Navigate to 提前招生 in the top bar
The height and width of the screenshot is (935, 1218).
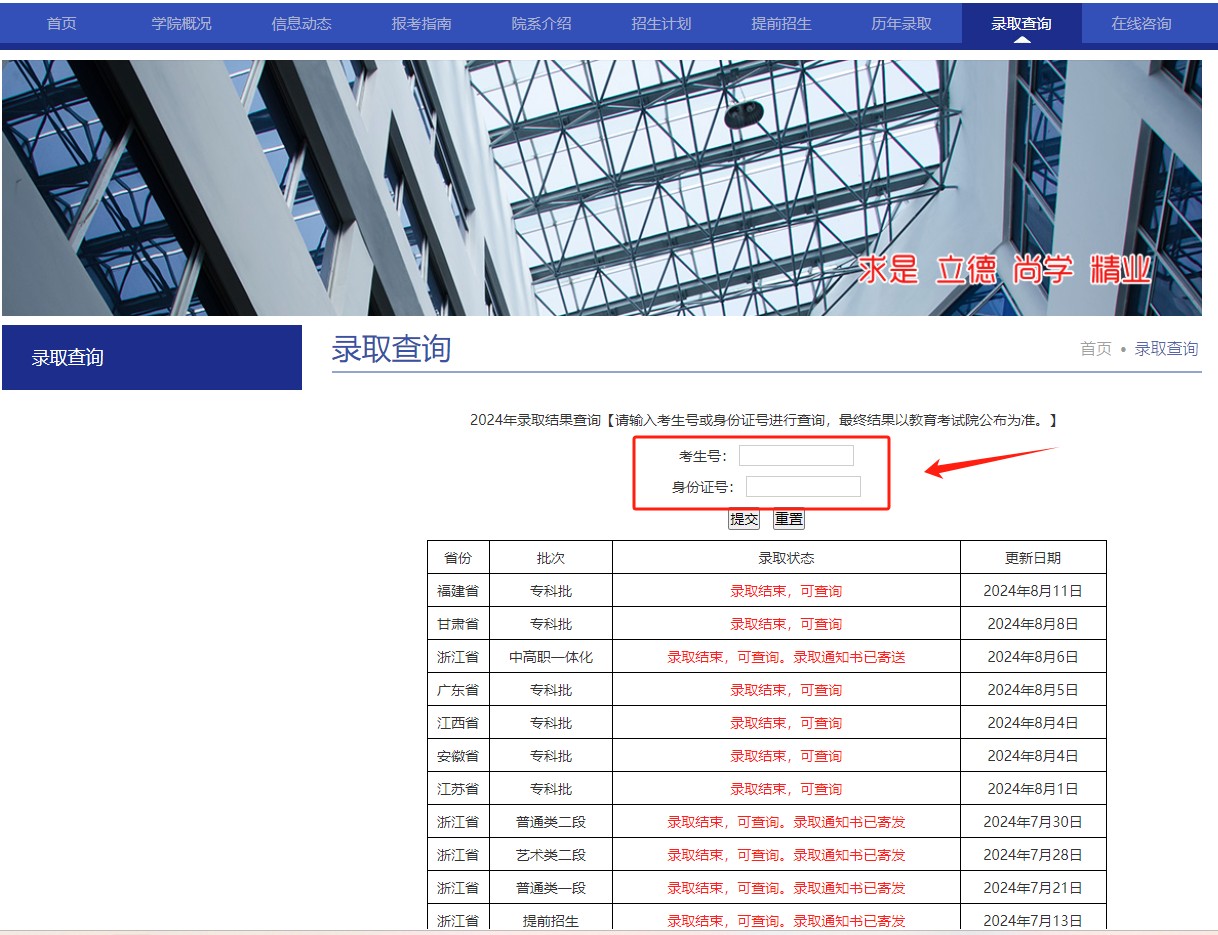pos(781,23)
